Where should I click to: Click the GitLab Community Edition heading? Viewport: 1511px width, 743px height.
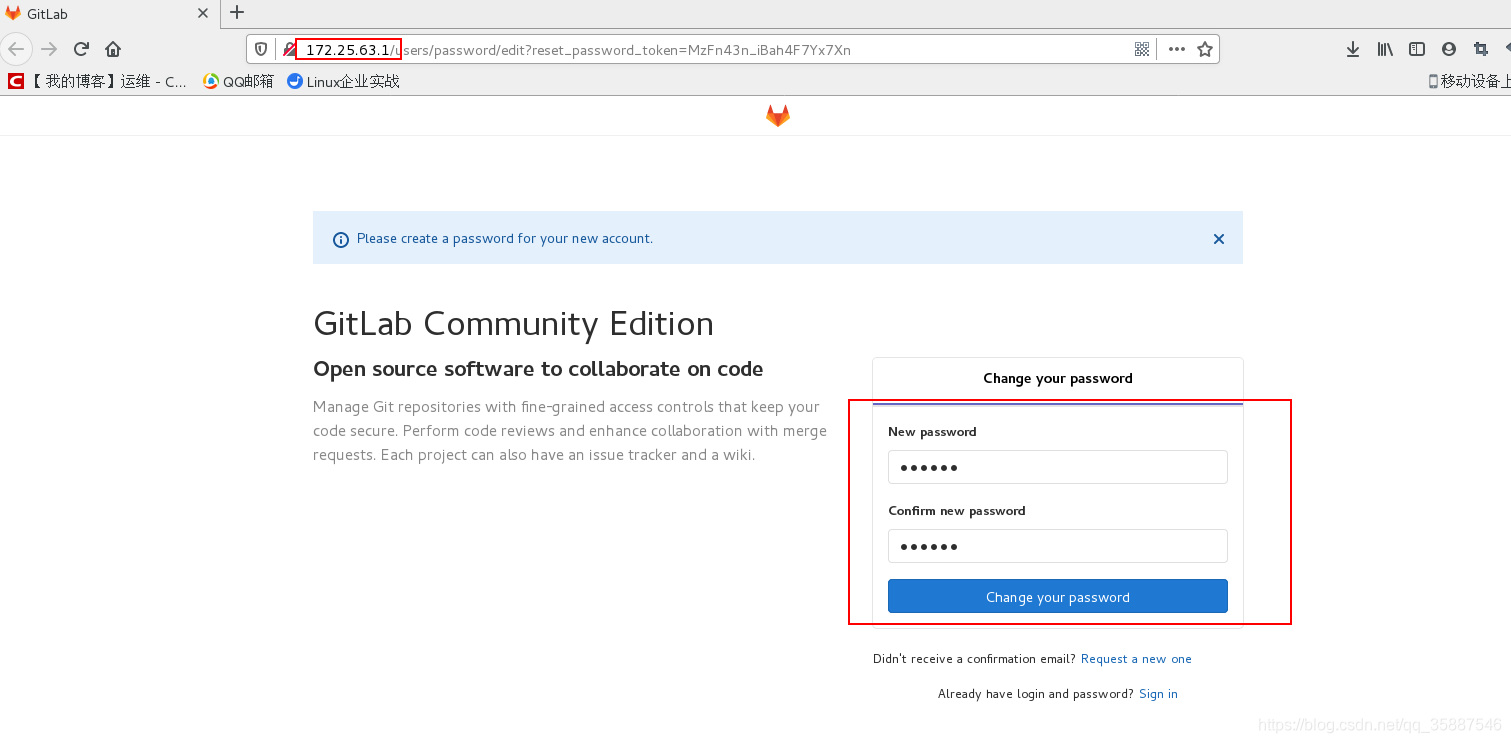click(514, 324)
